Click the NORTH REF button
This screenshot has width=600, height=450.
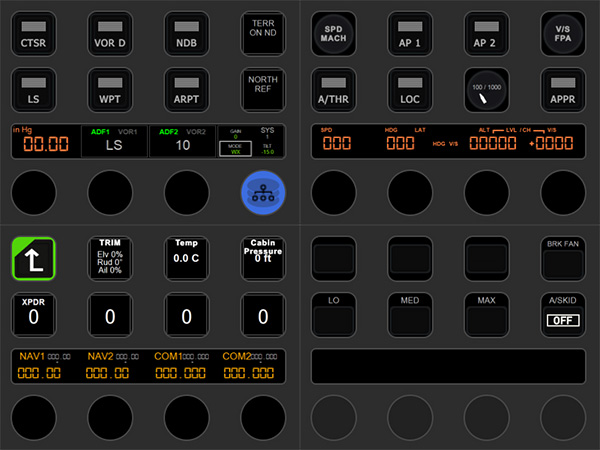pos(263,90)
